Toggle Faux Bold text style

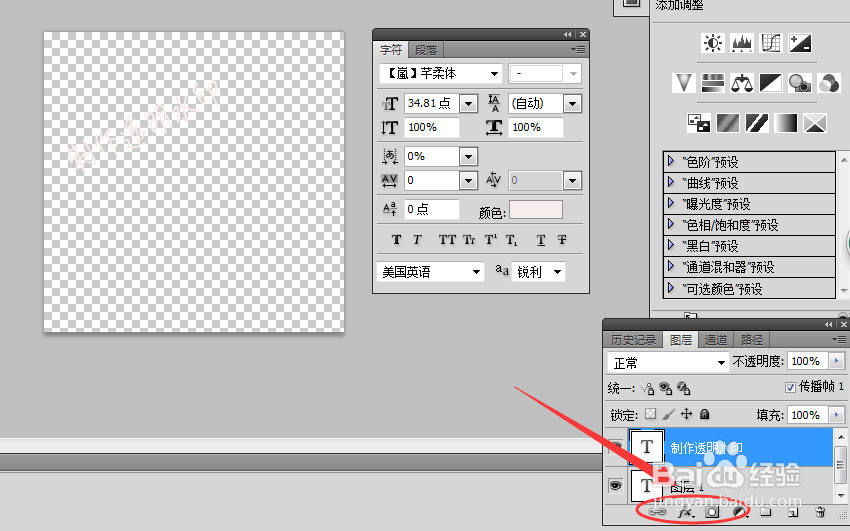pyautogui.click(x=396, y=239)
